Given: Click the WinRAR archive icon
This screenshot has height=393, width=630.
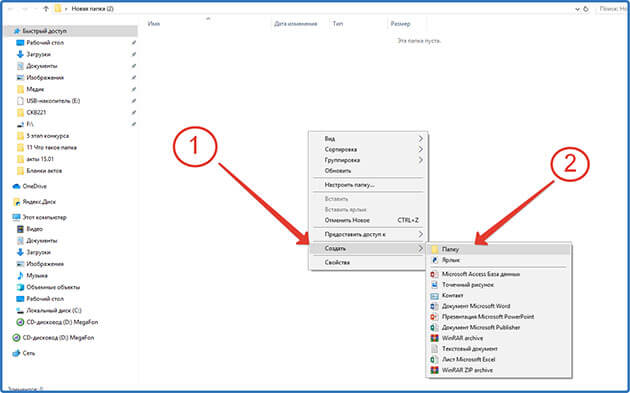Looking at the screenshot, I should click(434, 338).
